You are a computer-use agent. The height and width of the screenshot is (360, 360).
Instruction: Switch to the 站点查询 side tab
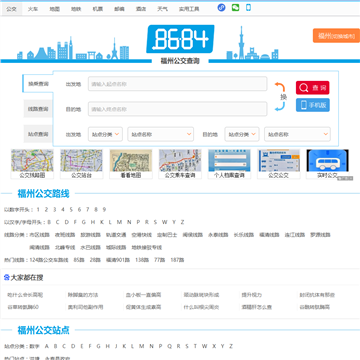click(x=38, y=134)
